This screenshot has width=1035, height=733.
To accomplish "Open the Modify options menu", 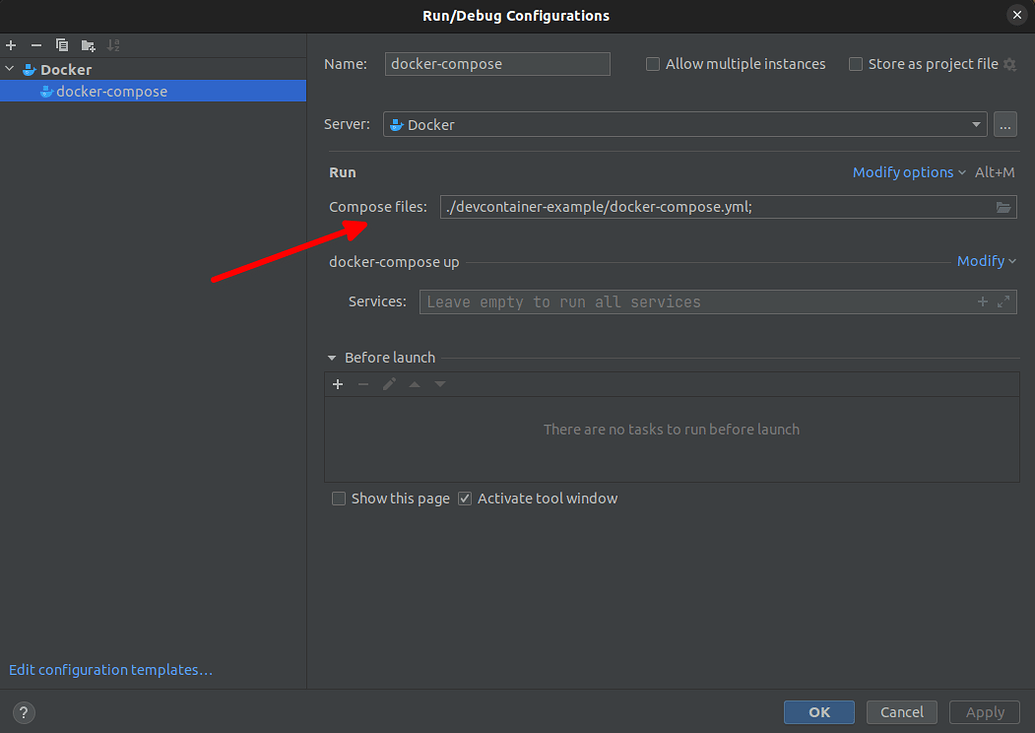I will (x=903, y=172).
